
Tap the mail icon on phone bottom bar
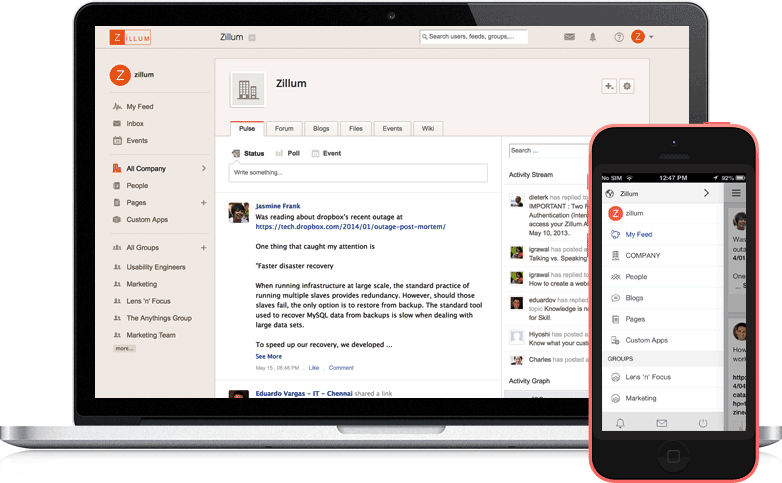pyautogui.click(x=662, y=423)
